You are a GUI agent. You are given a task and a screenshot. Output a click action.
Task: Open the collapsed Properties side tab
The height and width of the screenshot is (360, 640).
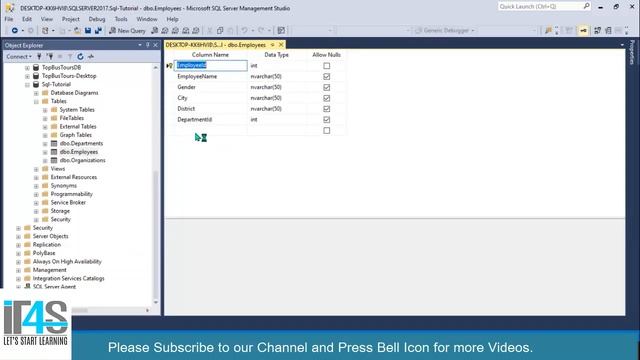(x=632, y=53)
